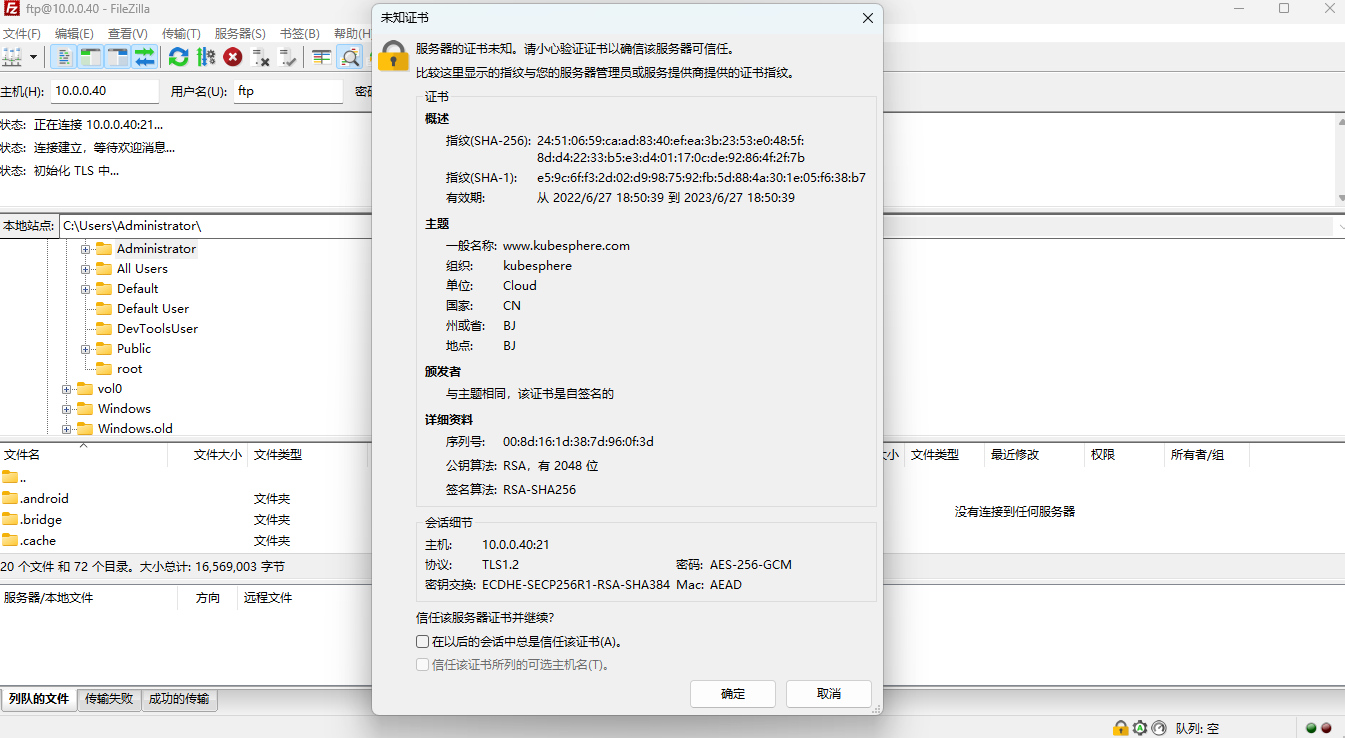Viewport: 1345px width, 738px height.
Task: Click the message log scrollbar up arrow
Action: (1339, 122)
